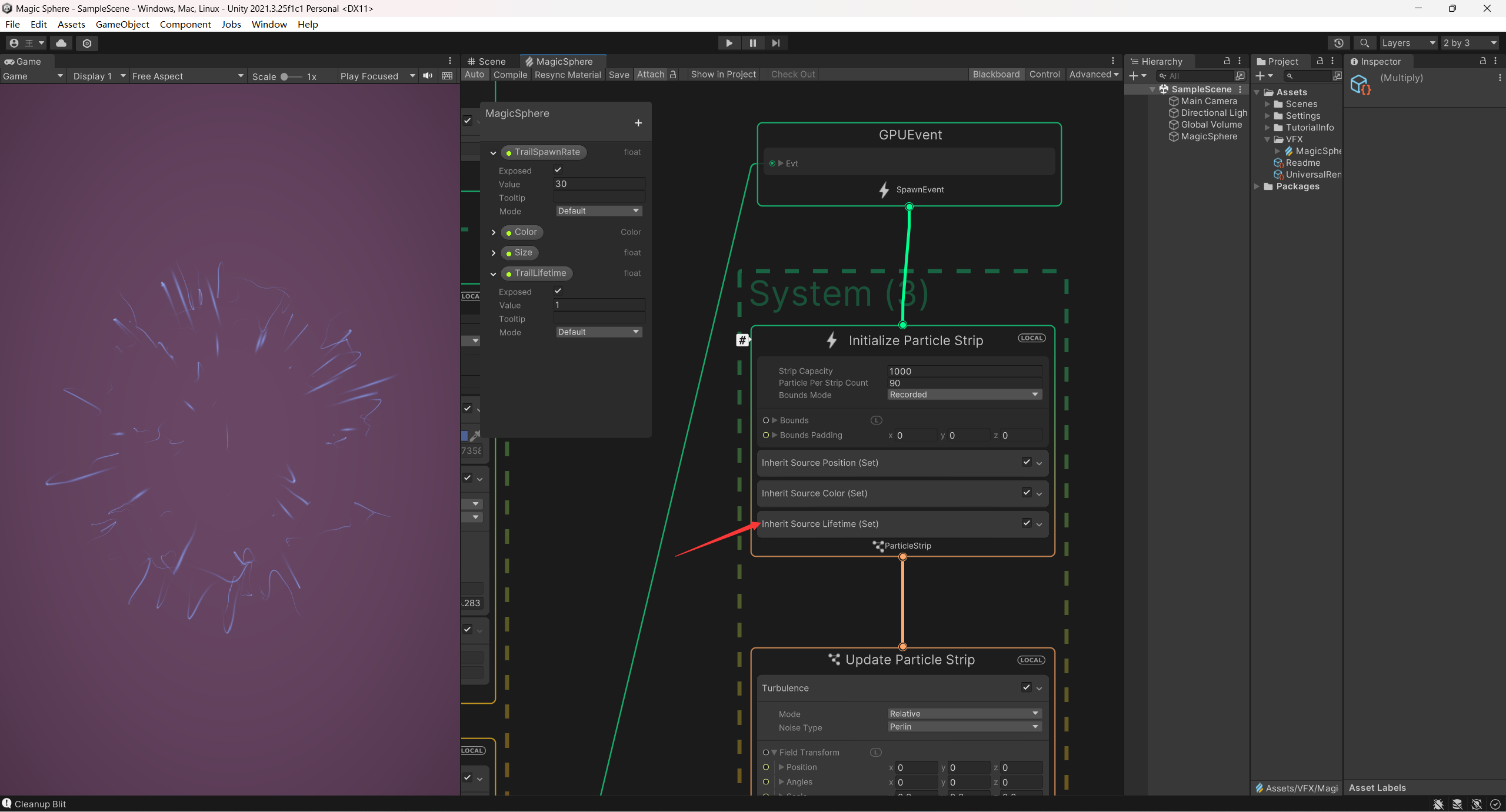Screen dimensions: 1506x812
Task: Toggle Mute Audio icon in Game view
Action: click(428, 76)
